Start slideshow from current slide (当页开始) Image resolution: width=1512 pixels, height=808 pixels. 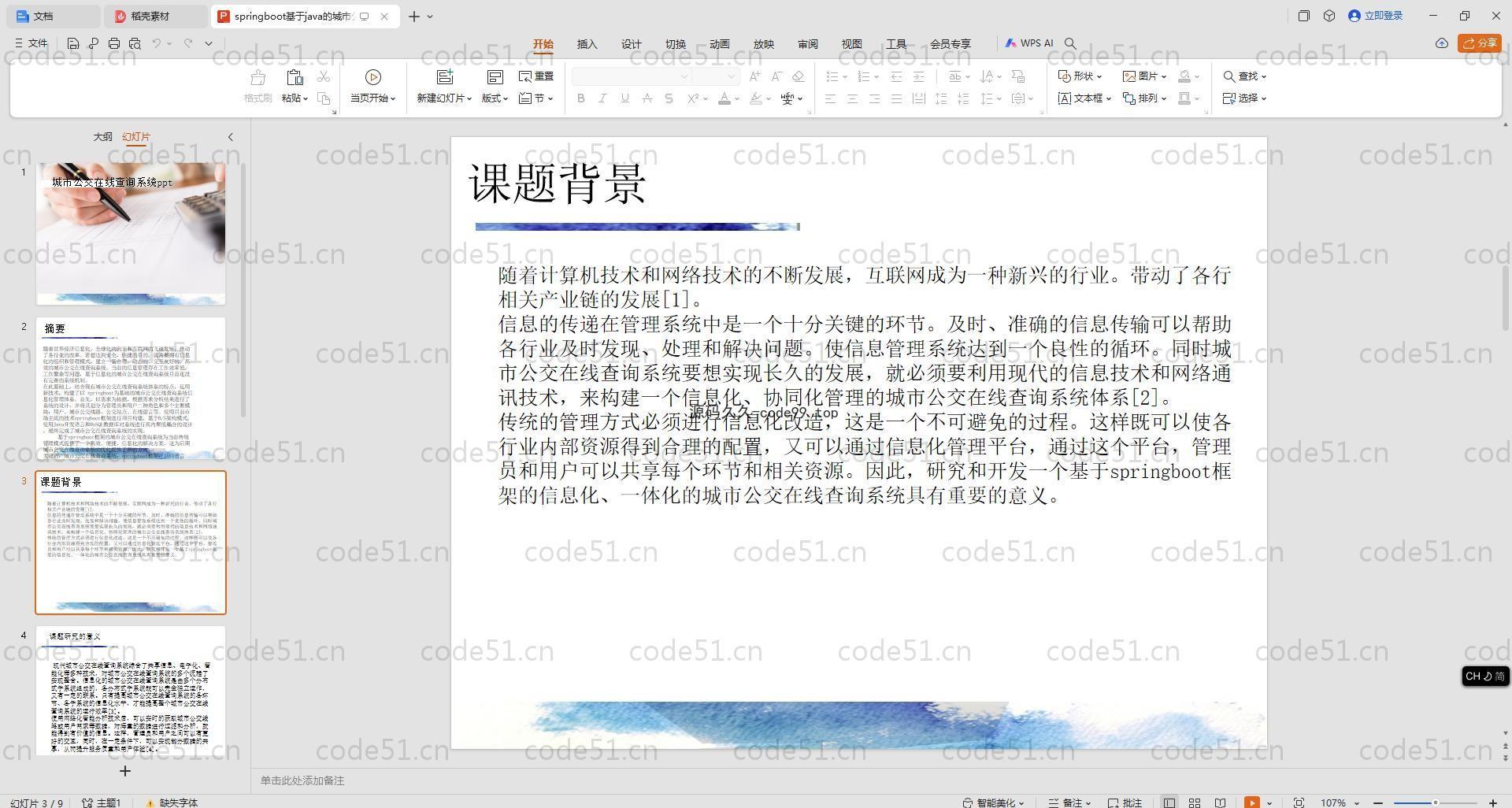coord(372,87)
